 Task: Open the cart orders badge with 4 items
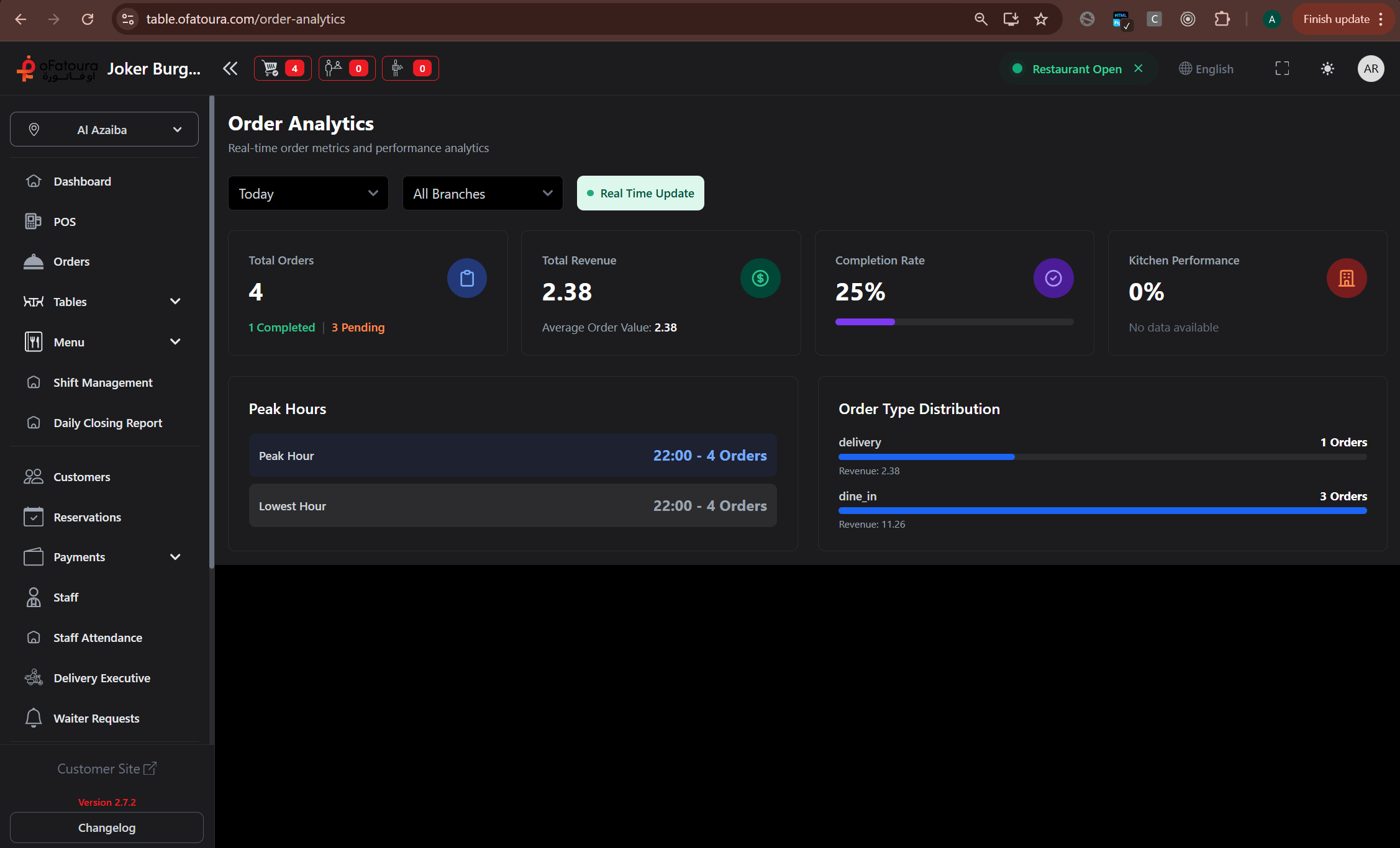click(283, 68)
